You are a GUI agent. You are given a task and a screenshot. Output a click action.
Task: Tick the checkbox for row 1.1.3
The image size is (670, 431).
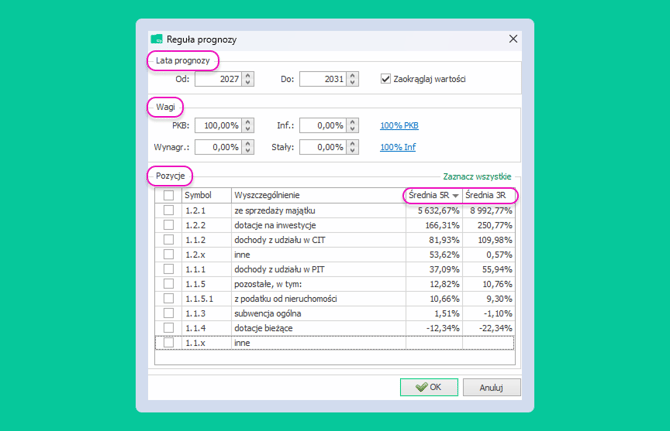click(168, 313)
